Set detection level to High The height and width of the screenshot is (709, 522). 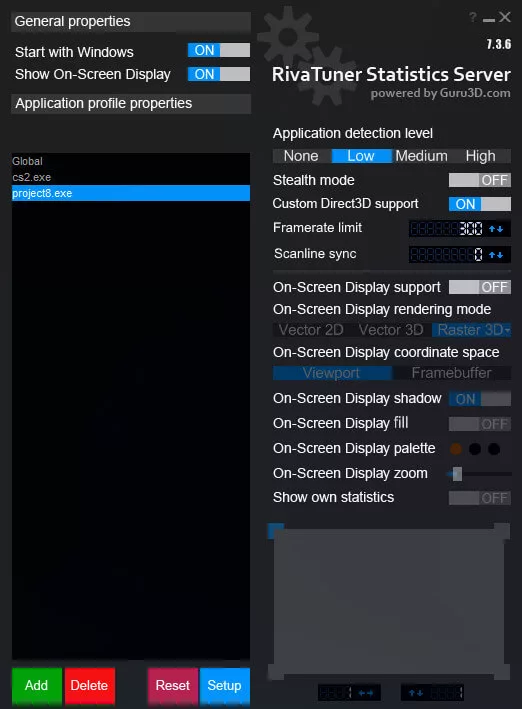[x=480, y=156]
